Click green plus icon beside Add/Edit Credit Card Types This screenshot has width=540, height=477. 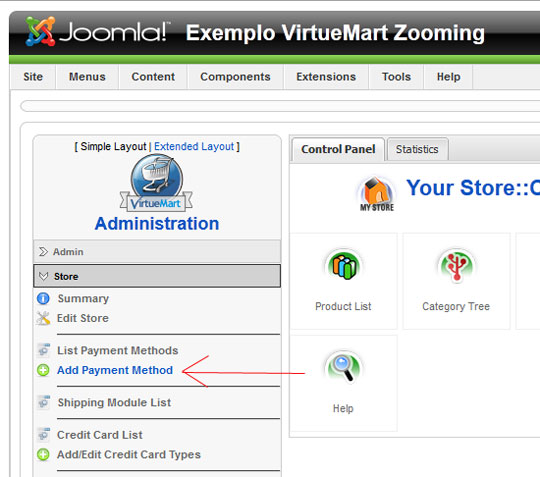(43, 455)
